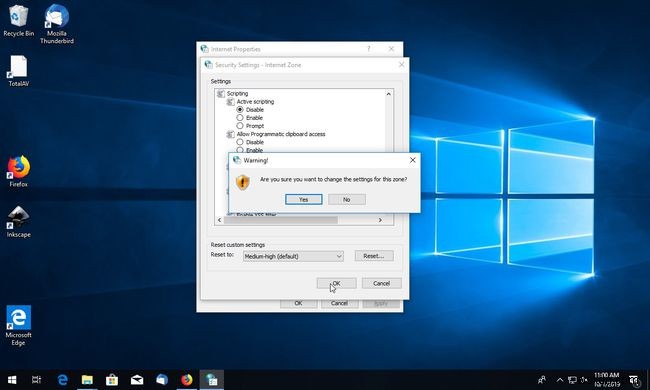Click OK in Security Settings window
This screenshot has height=390, width=650.
336,283
